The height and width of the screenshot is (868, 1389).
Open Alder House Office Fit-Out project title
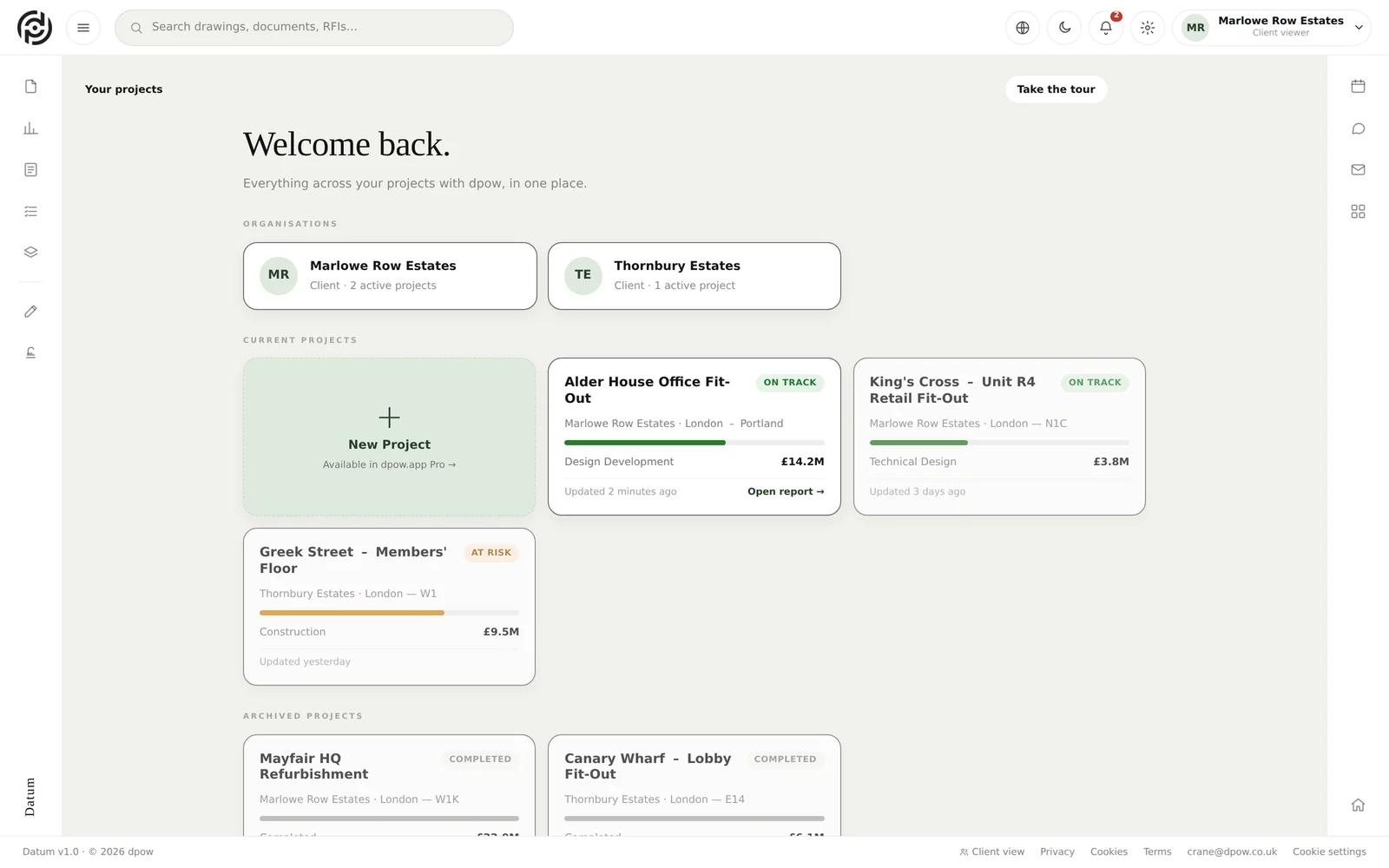[x=648, y=390]
